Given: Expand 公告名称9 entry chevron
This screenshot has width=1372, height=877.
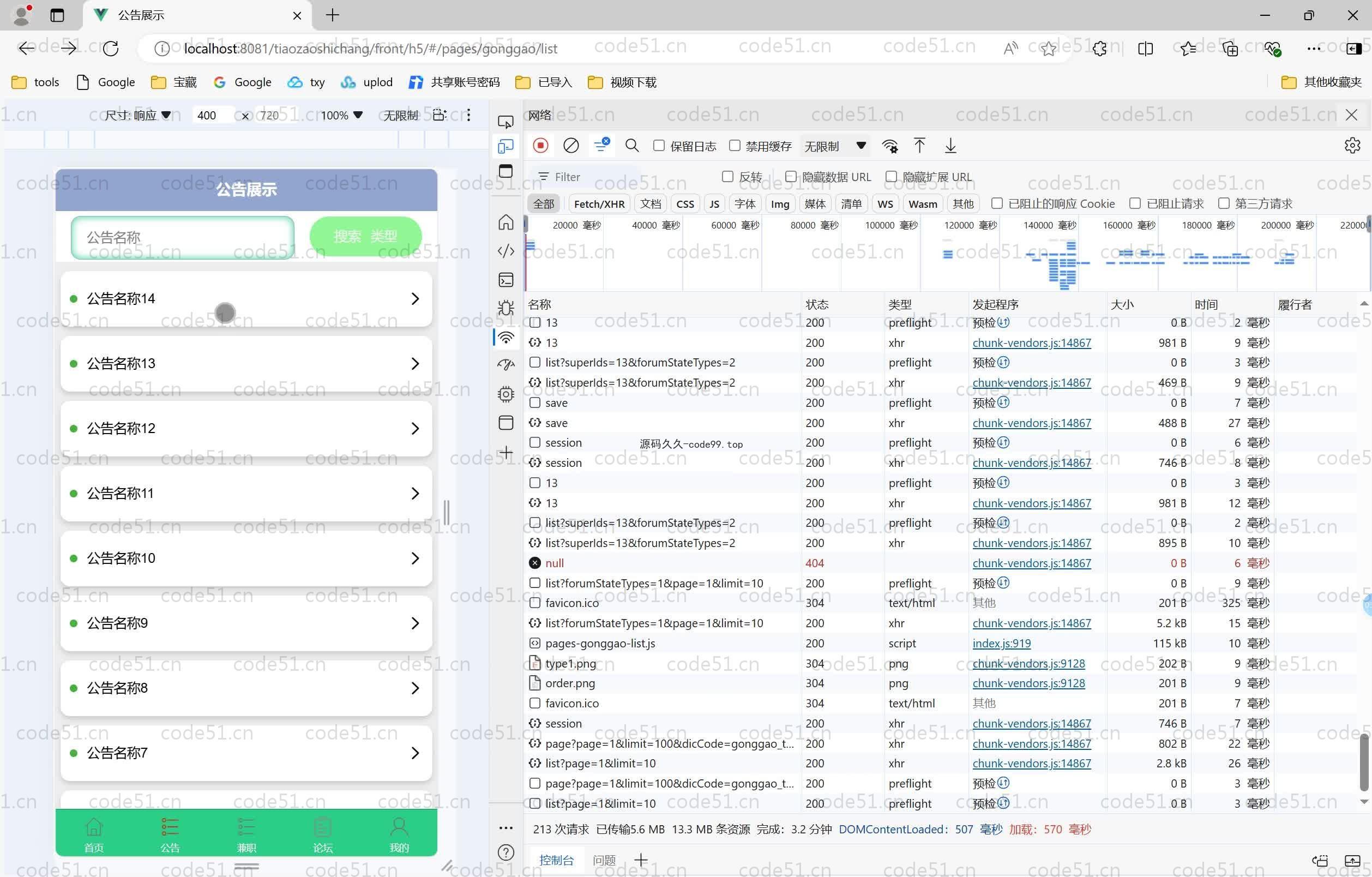Looking at the screenshot, I should tap(415, 623).
